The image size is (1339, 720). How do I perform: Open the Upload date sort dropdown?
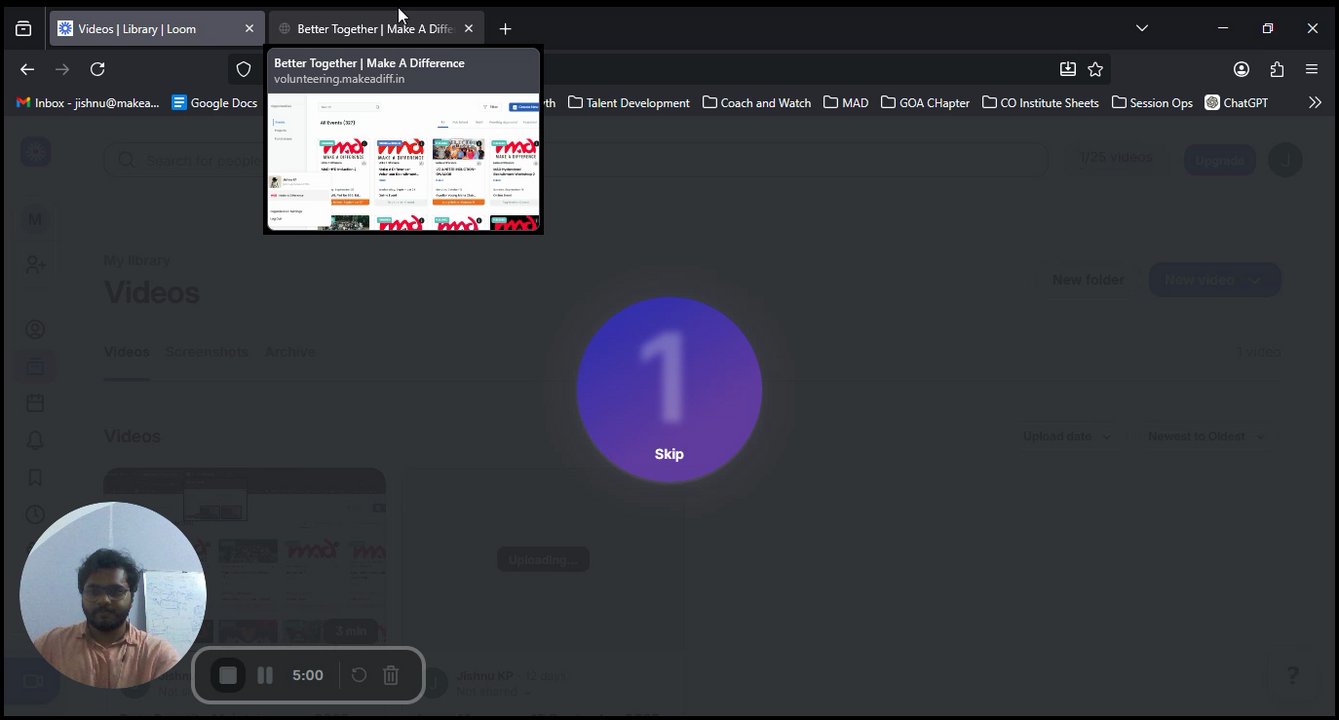click(x=1067, y=437)
